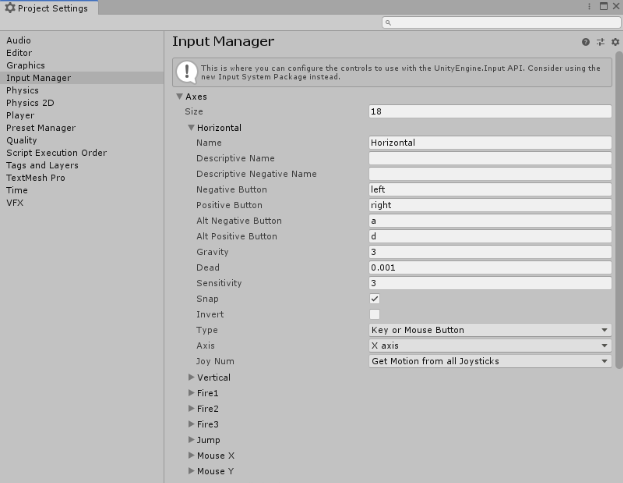Open Tags and Layers settings
This screenshot has height=483, width=623.
[40, 165]
